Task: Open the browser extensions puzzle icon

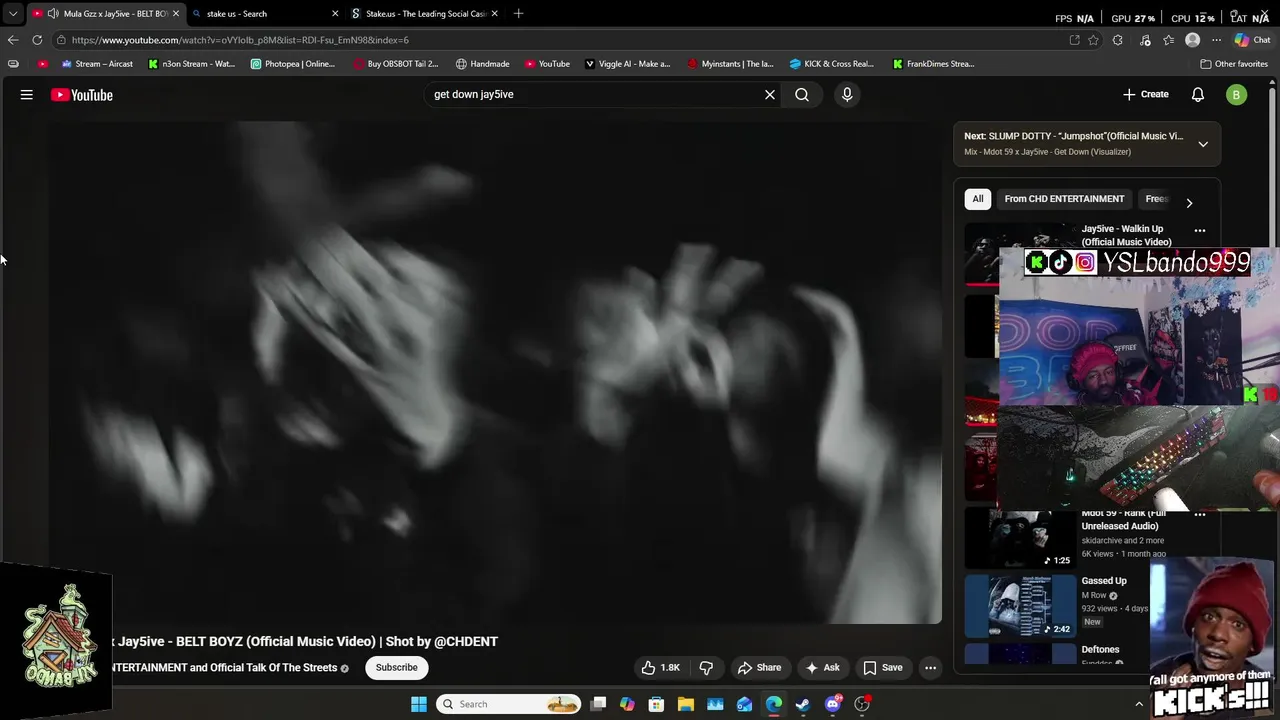Action: 1118,40
